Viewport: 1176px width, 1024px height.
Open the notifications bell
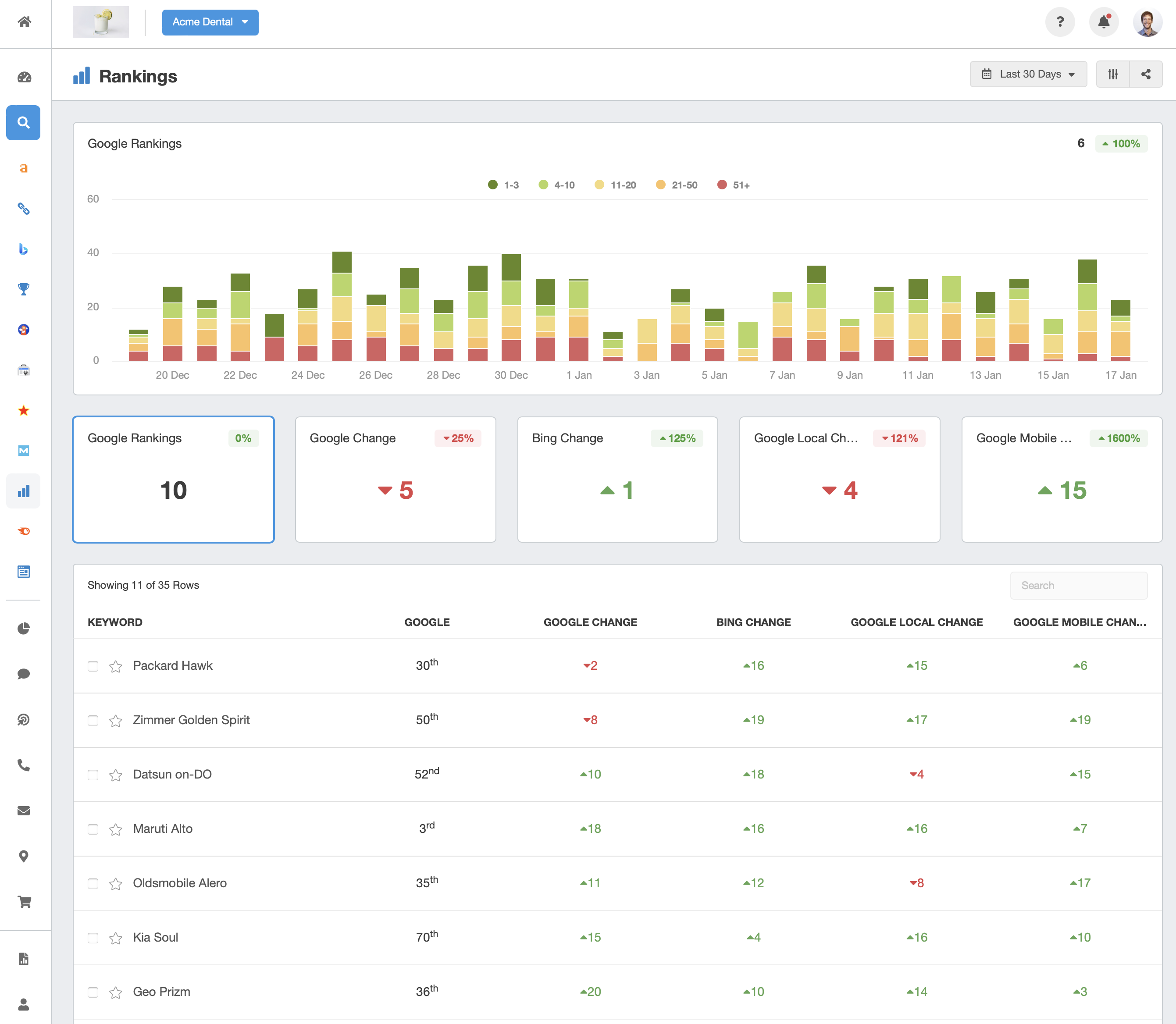[1103, 22]
